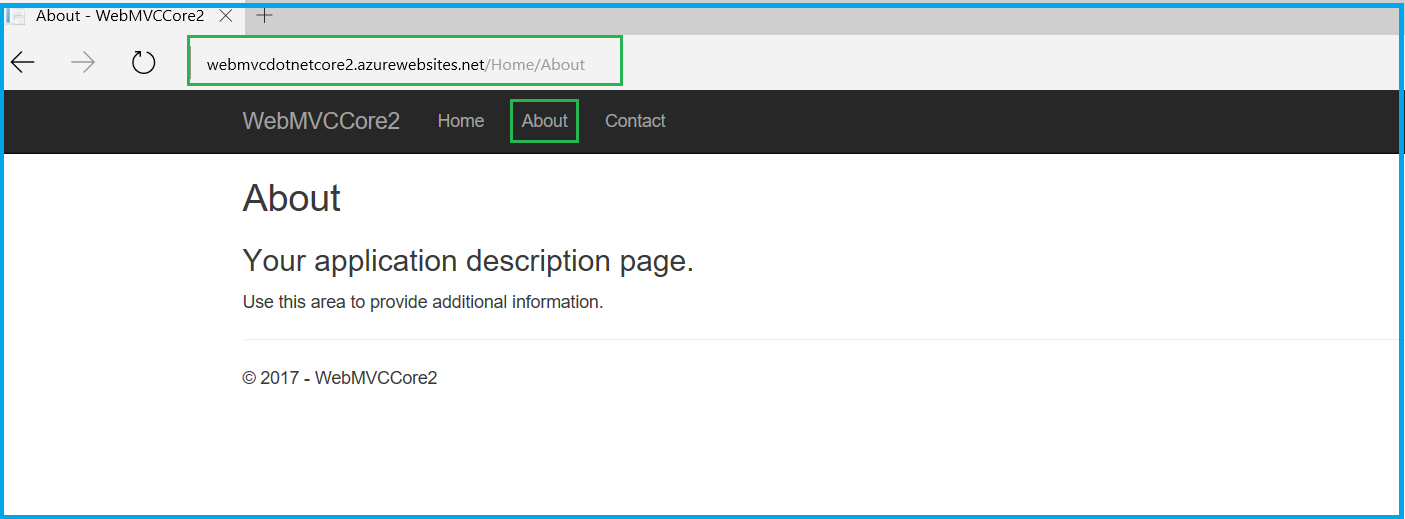Click the 'Your application description page.' subheading
The height and width of the screenshot is (519, 1405).
click(468, 261)
